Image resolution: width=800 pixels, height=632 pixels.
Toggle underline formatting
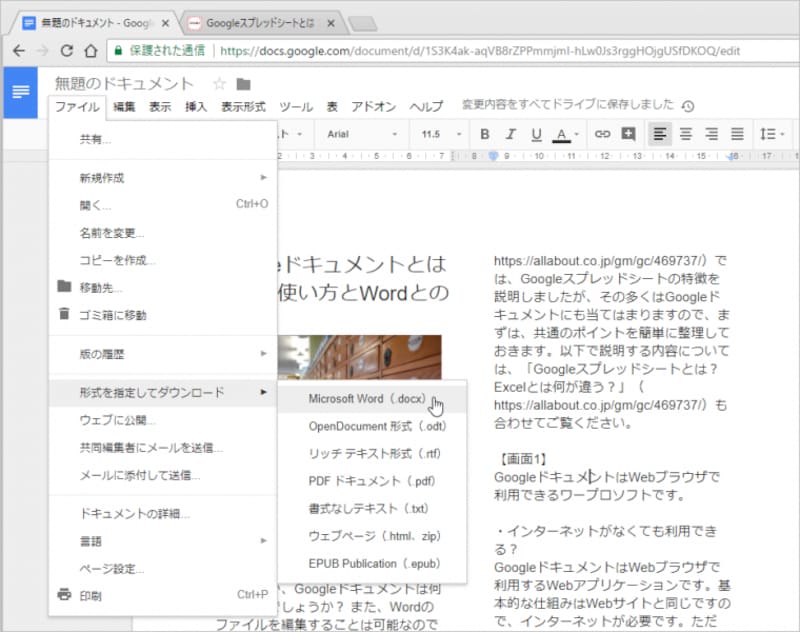tap(536, 134)
